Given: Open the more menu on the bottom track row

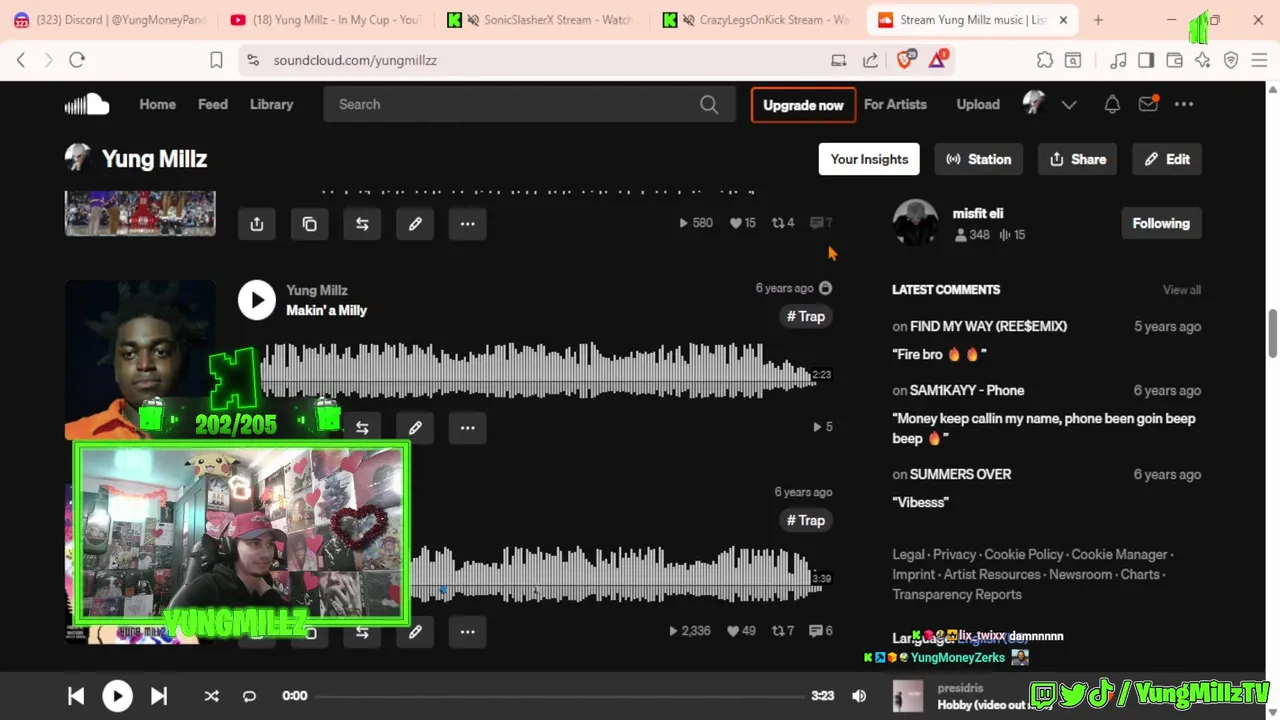Looking at the screenshot, I should (467, 632).
